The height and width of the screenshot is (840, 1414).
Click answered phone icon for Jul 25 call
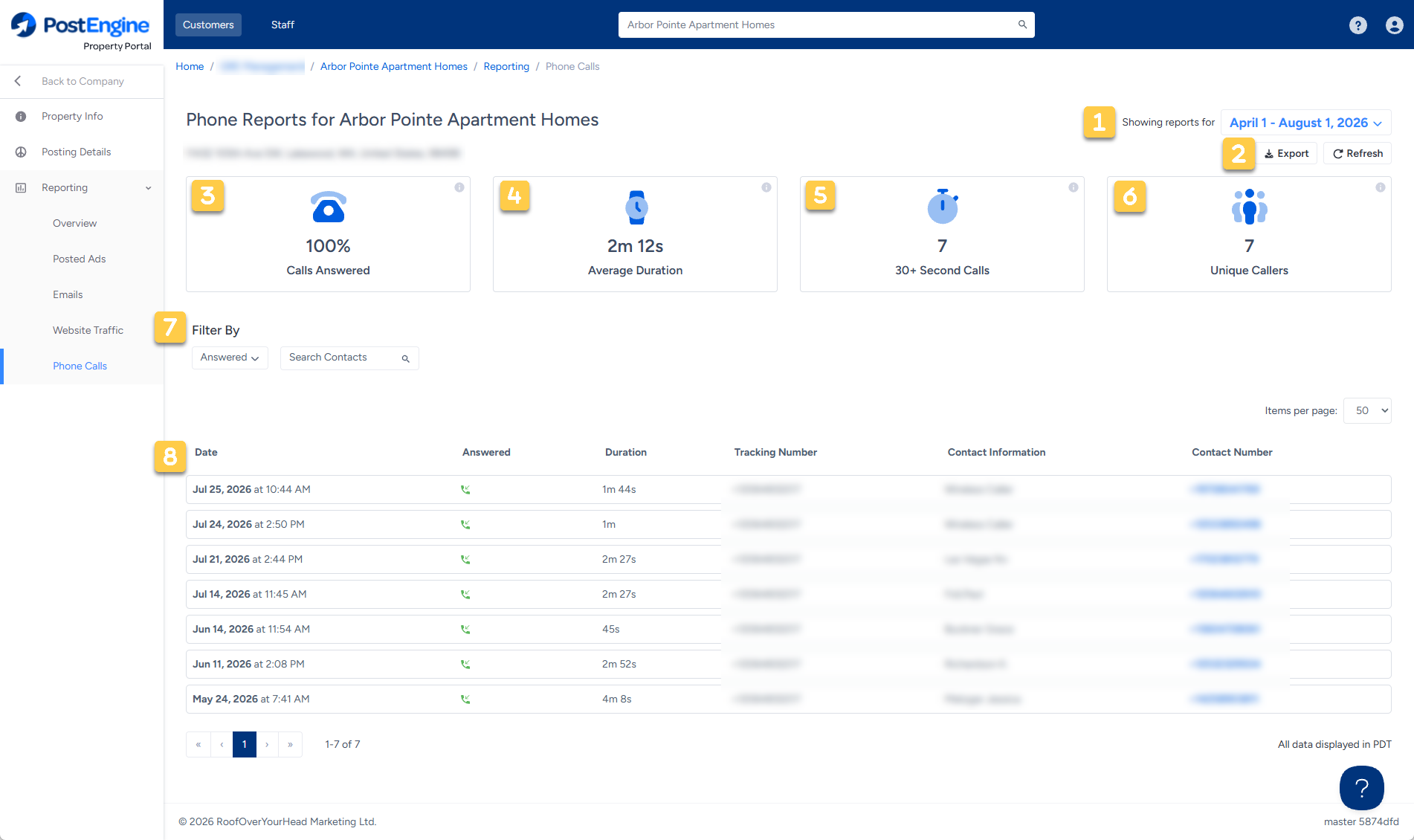tap(465, 490)
